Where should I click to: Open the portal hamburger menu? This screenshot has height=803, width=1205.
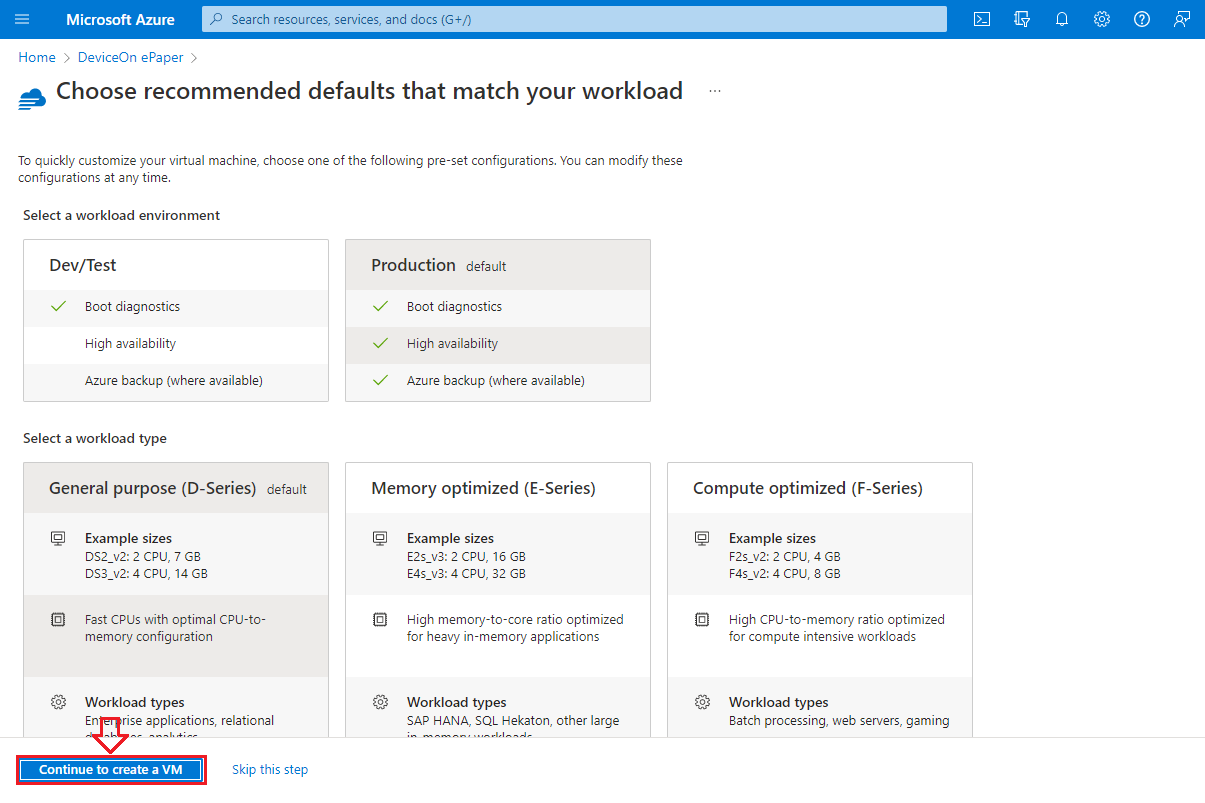(x=22, y=19)
